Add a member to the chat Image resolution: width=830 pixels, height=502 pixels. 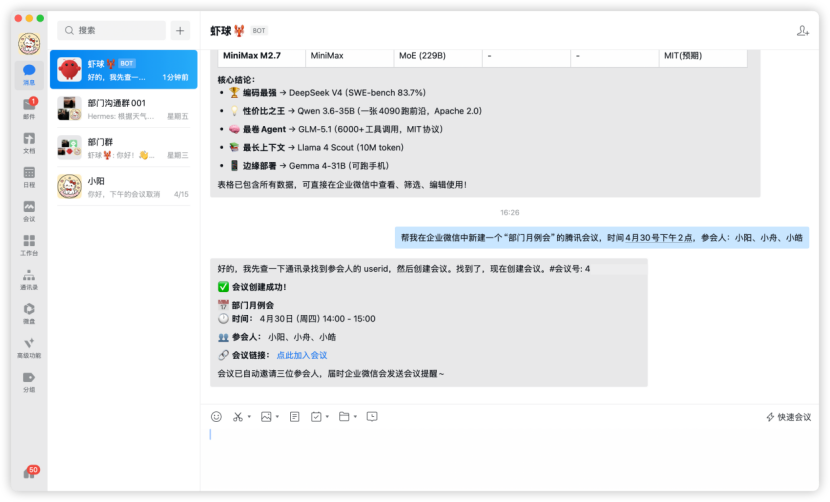(x=802, y=31)
